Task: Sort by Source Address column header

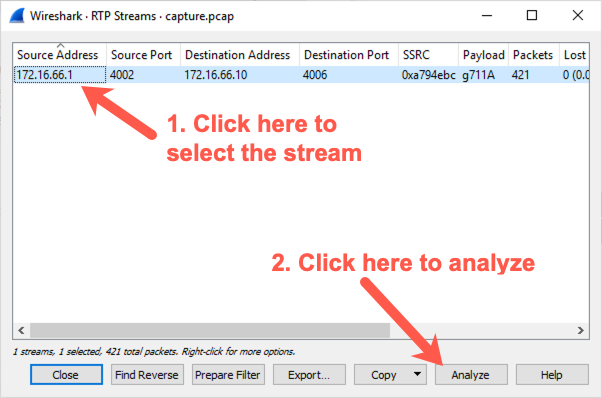Action: pos(60,55)
